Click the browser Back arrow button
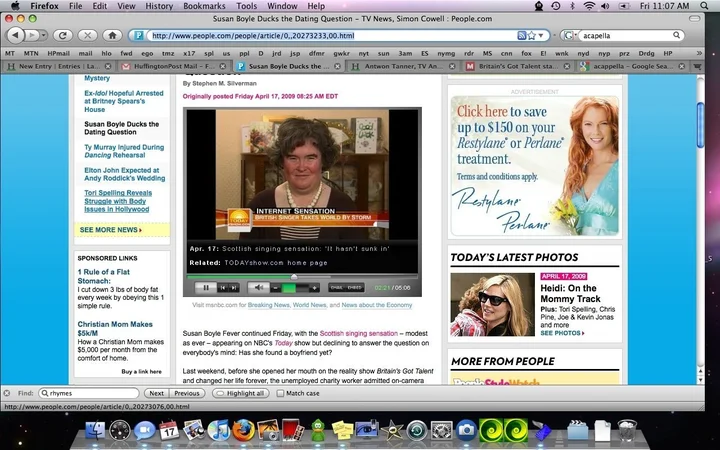This screenshot has height=450, width=720. [15, 35]
